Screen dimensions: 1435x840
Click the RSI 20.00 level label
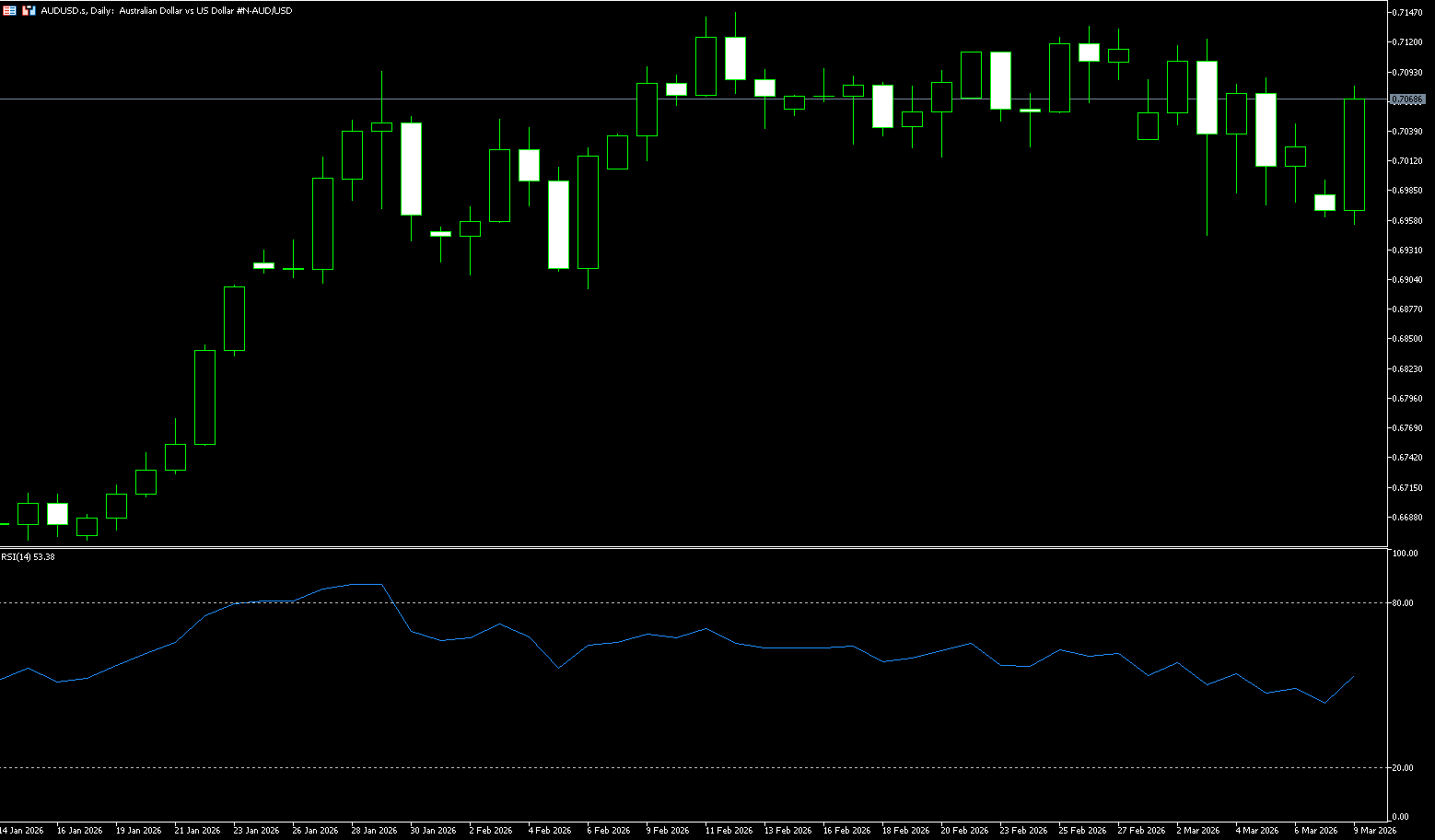click(1403, 768)
